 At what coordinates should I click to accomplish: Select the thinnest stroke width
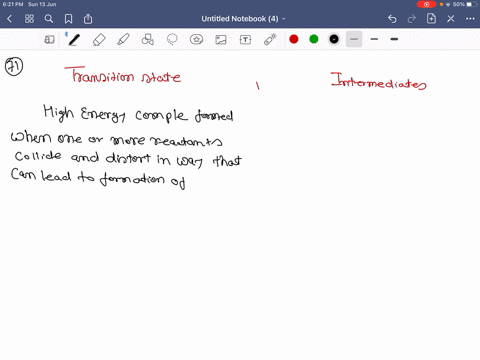pyautogui.click(x=354, y=39)
